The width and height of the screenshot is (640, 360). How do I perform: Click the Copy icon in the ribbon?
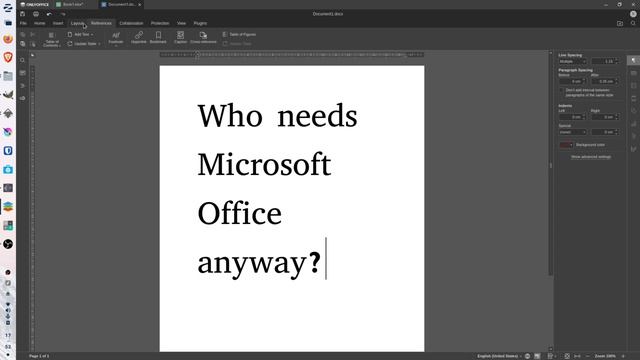click(x=22, y=35)
